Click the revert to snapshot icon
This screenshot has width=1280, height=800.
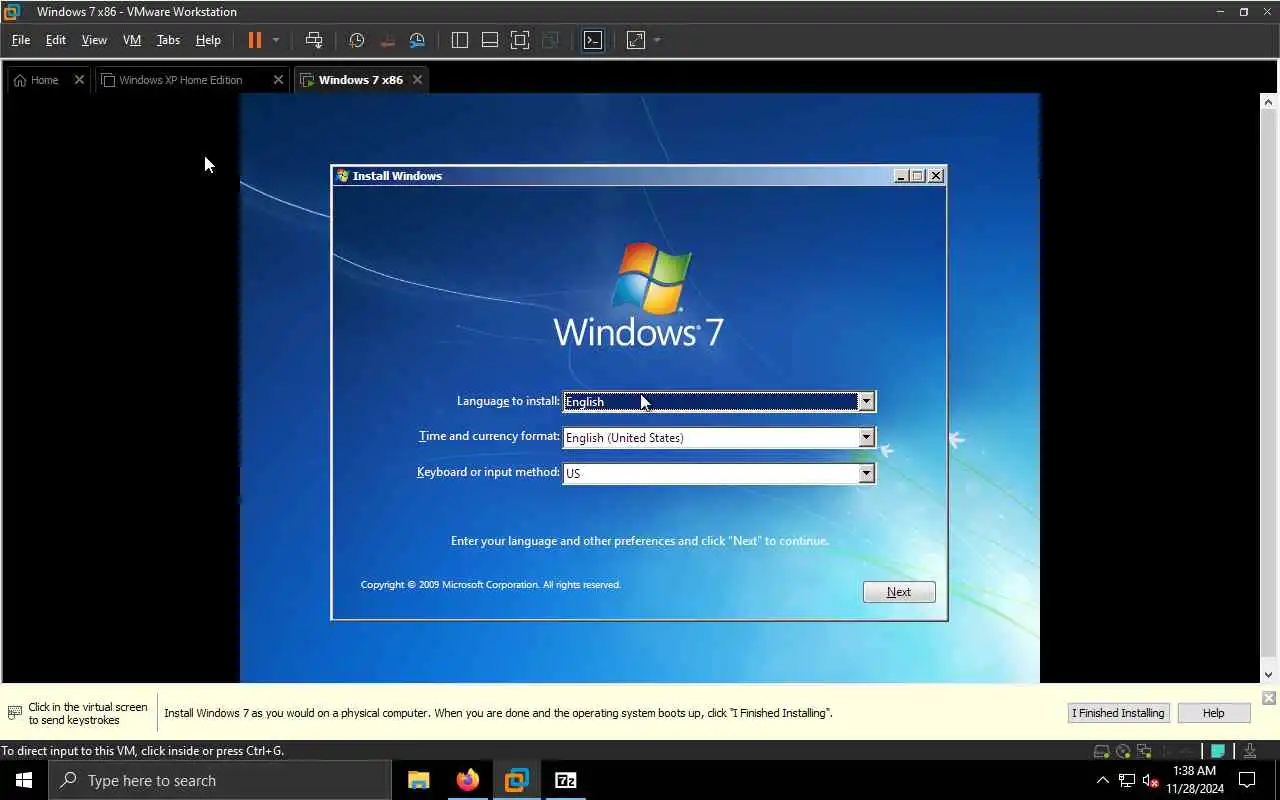coord(387,40)
